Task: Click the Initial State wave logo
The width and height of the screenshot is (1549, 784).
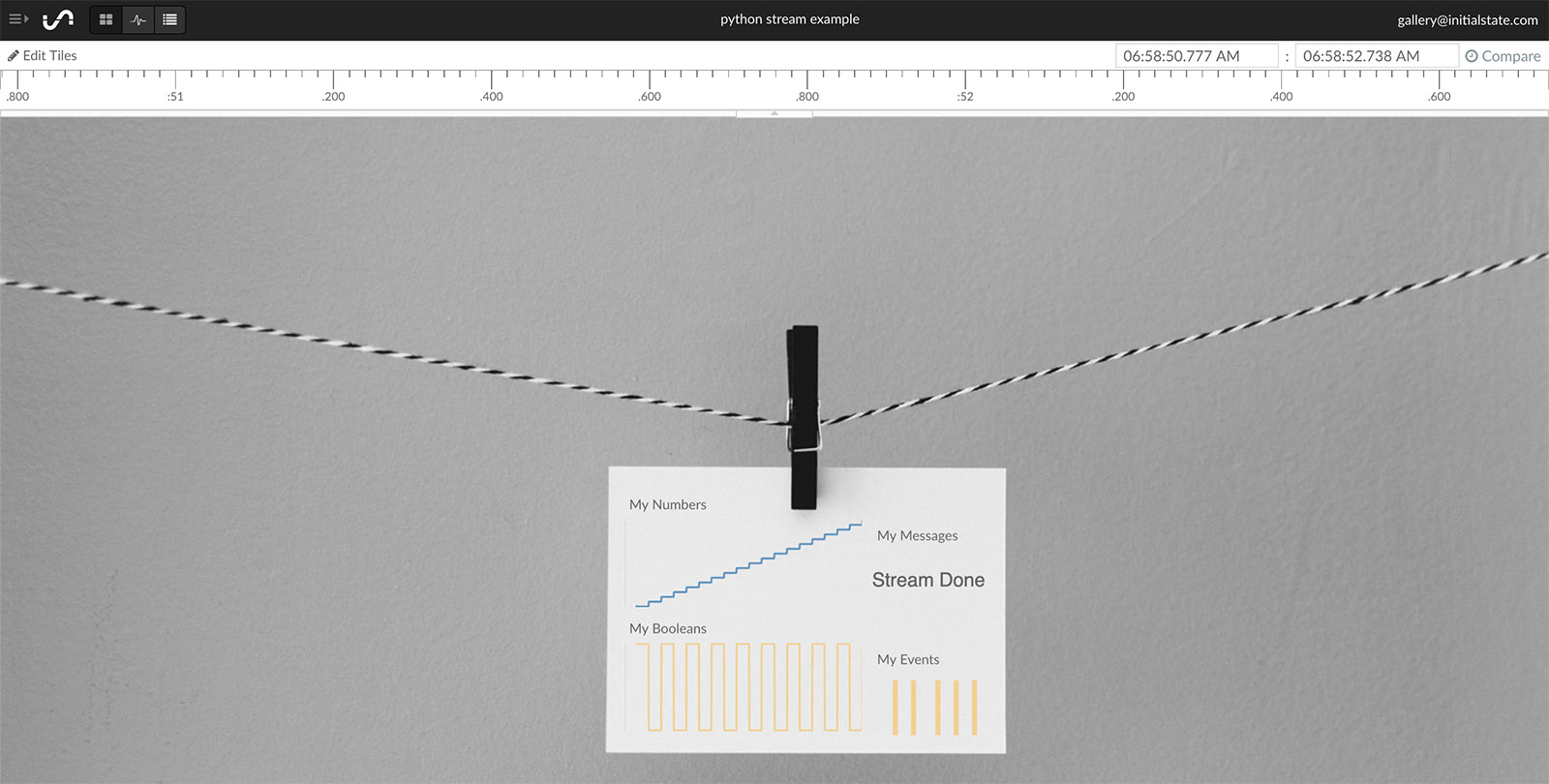Action: pyautogui.click(x=58, y=19)
